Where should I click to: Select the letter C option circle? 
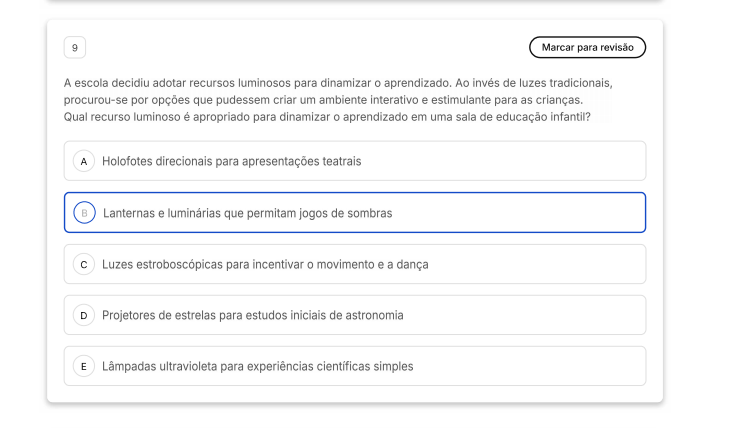click(85, 264)
